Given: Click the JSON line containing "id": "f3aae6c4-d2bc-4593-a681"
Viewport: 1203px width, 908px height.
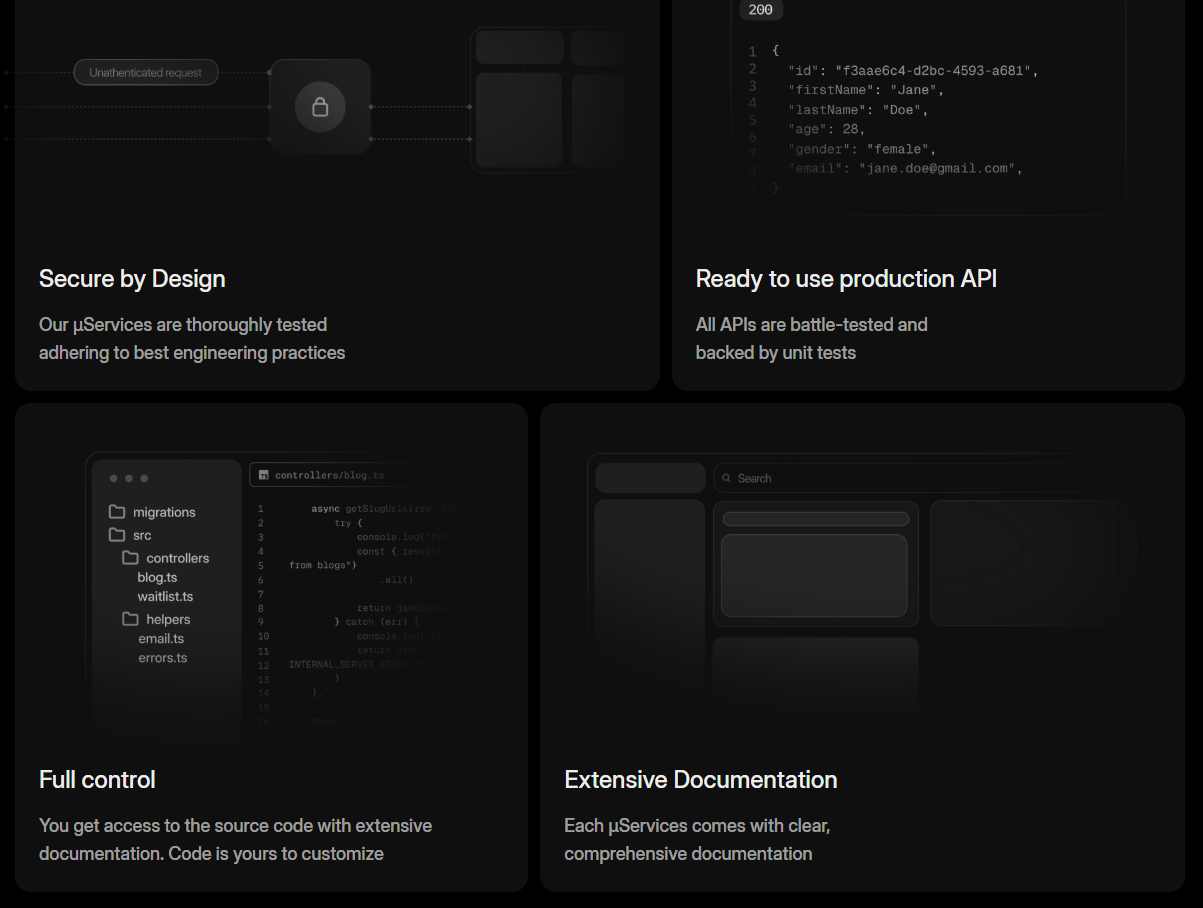Looking at the screenshot, I should (914, 71).
